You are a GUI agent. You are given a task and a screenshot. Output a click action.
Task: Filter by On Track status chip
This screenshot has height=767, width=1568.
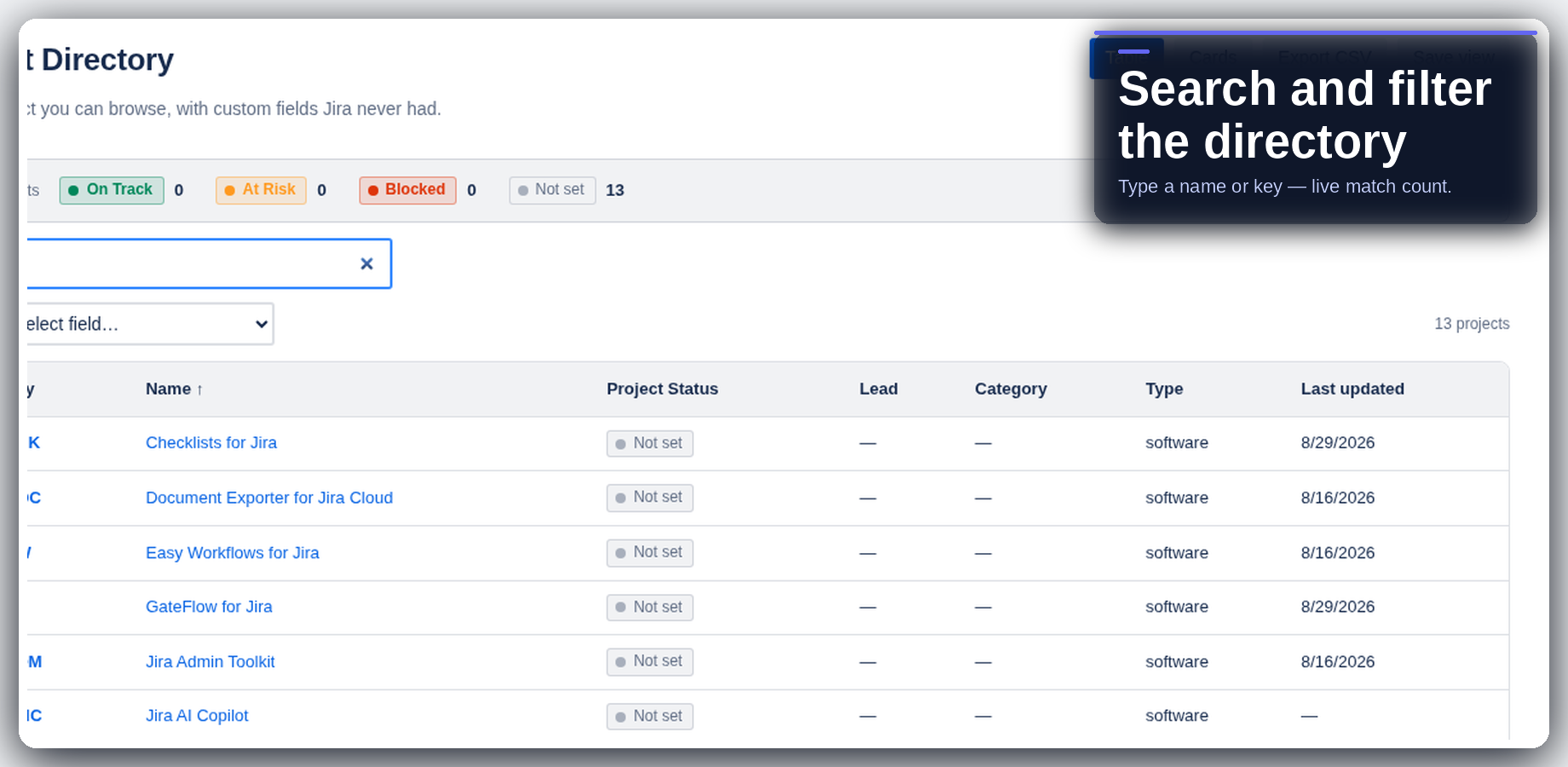click(112, 190)
